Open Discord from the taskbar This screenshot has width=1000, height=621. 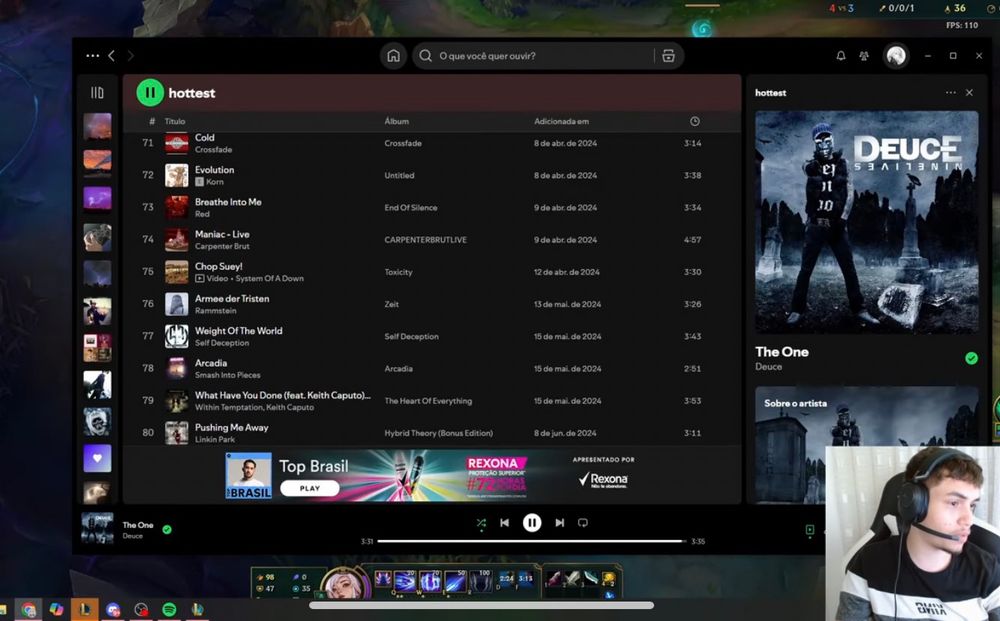113,610
